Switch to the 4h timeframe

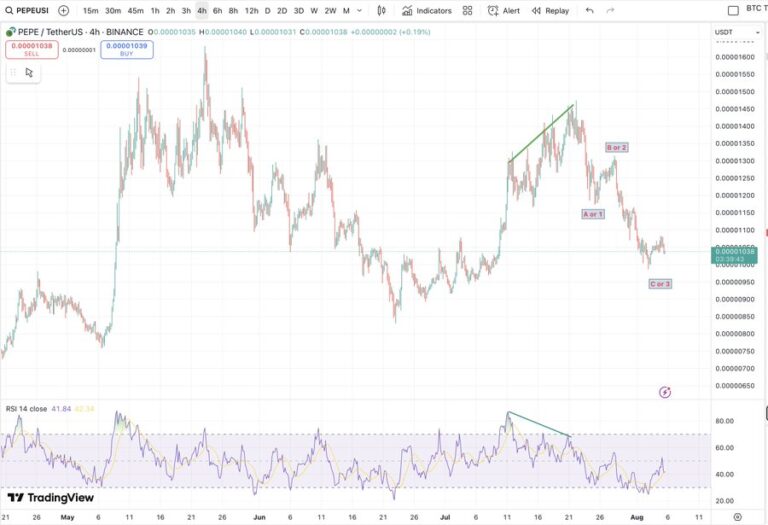[x=202, y=10]
